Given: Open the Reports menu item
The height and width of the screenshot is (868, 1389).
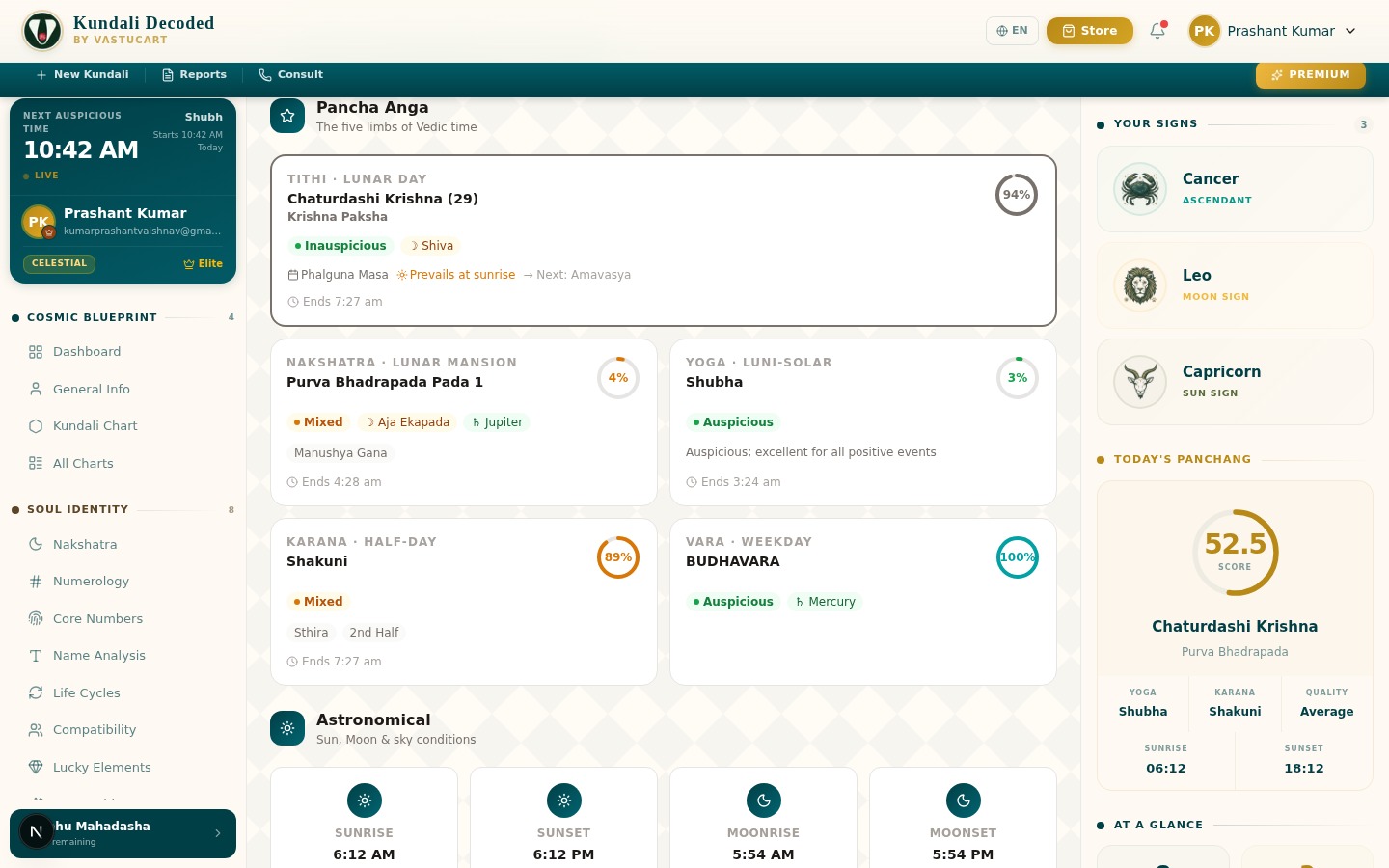Looking at the screenshot, I should [x=194, y=74].
